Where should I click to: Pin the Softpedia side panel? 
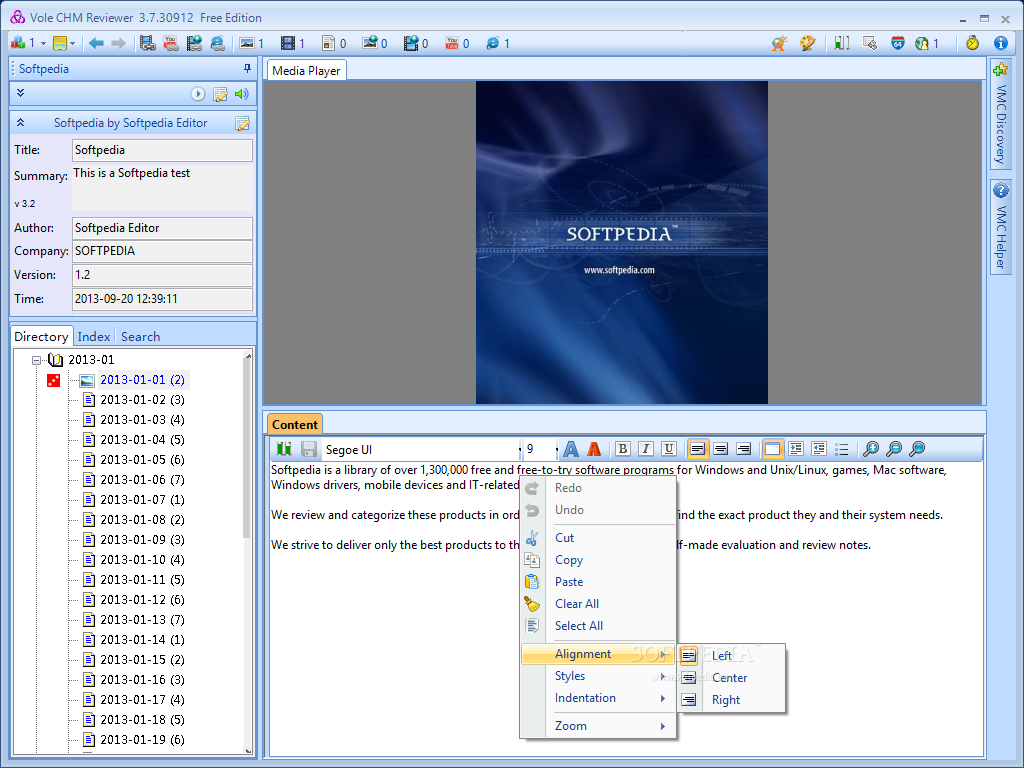[x=247, y=68]
